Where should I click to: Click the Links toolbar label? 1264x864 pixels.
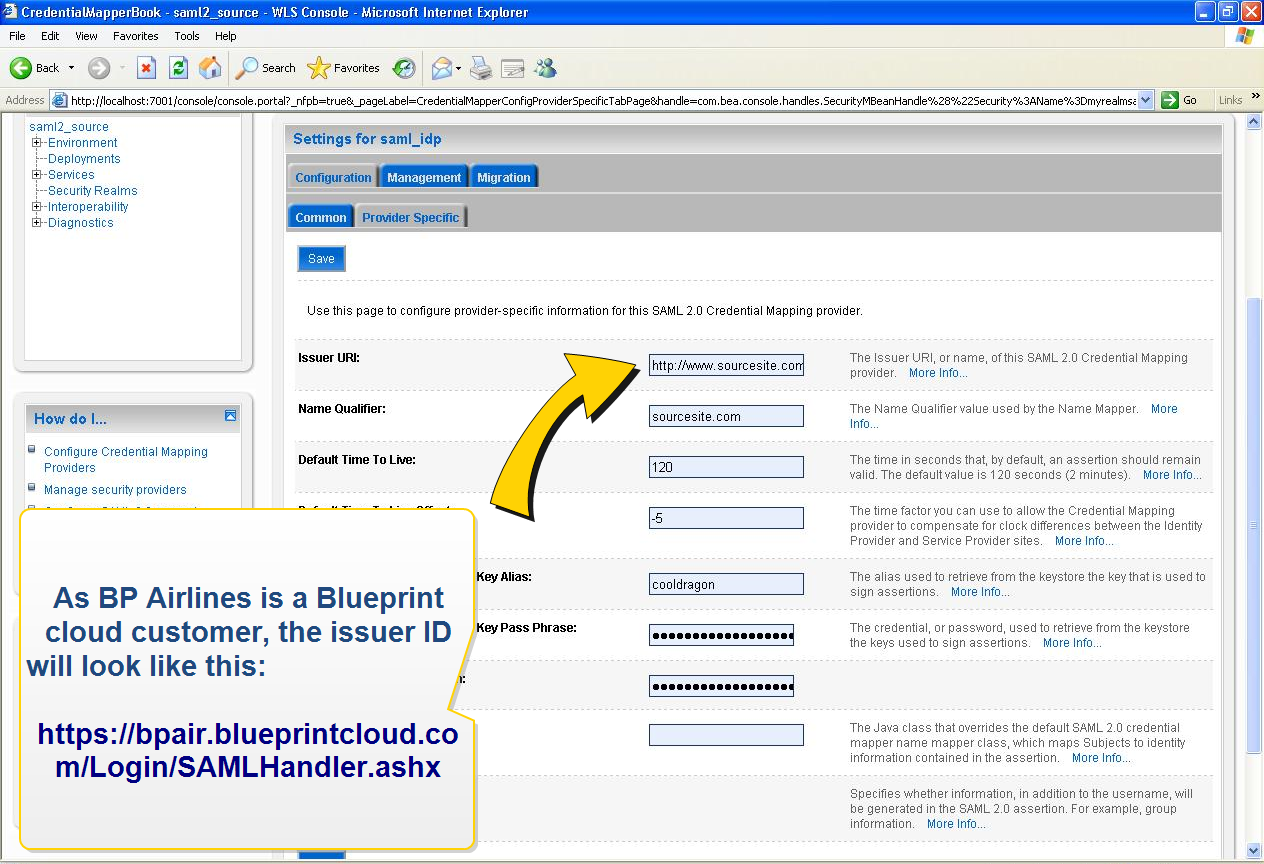tap(1231, 100)
